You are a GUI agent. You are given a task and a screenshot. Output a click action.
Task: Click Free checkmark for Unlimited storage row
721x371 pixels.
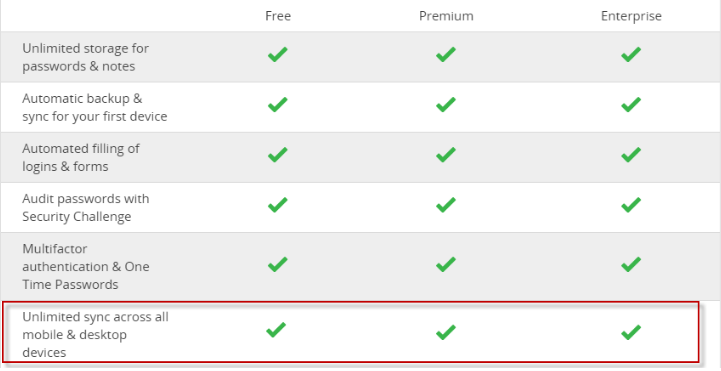click(x=278, y=54)
